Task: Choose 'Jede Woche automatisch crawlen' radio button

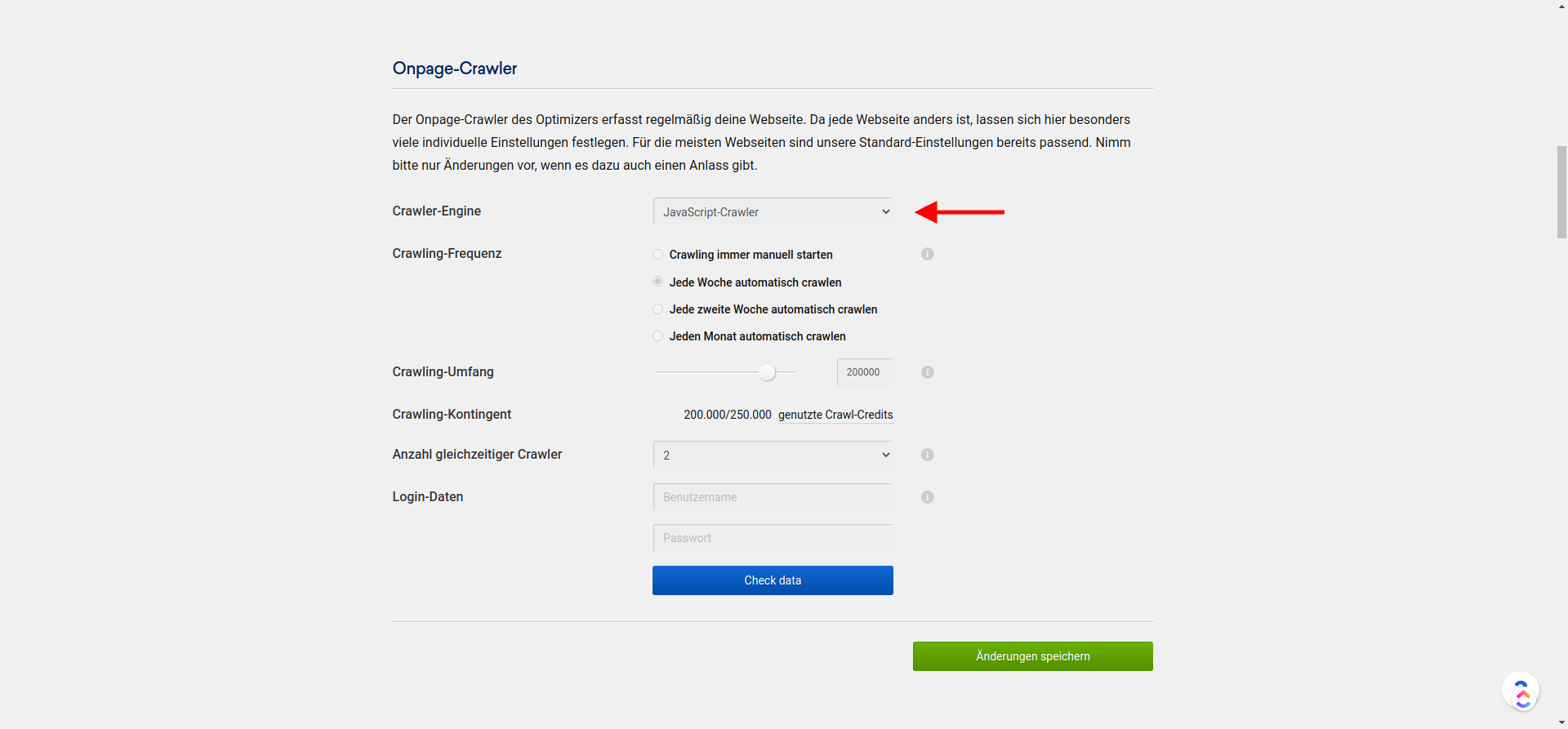Action: 657,282
